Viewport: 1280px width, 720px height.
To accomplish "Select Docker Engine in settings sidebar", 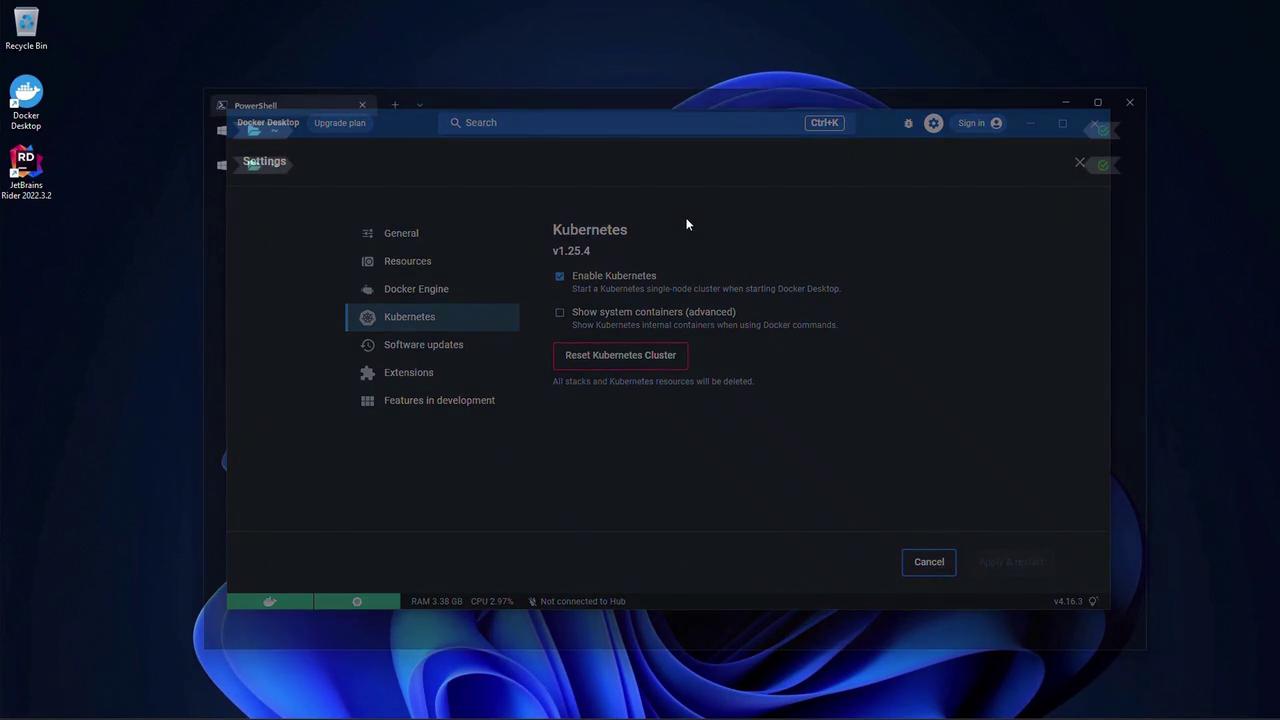I will (x=416, y=289).
